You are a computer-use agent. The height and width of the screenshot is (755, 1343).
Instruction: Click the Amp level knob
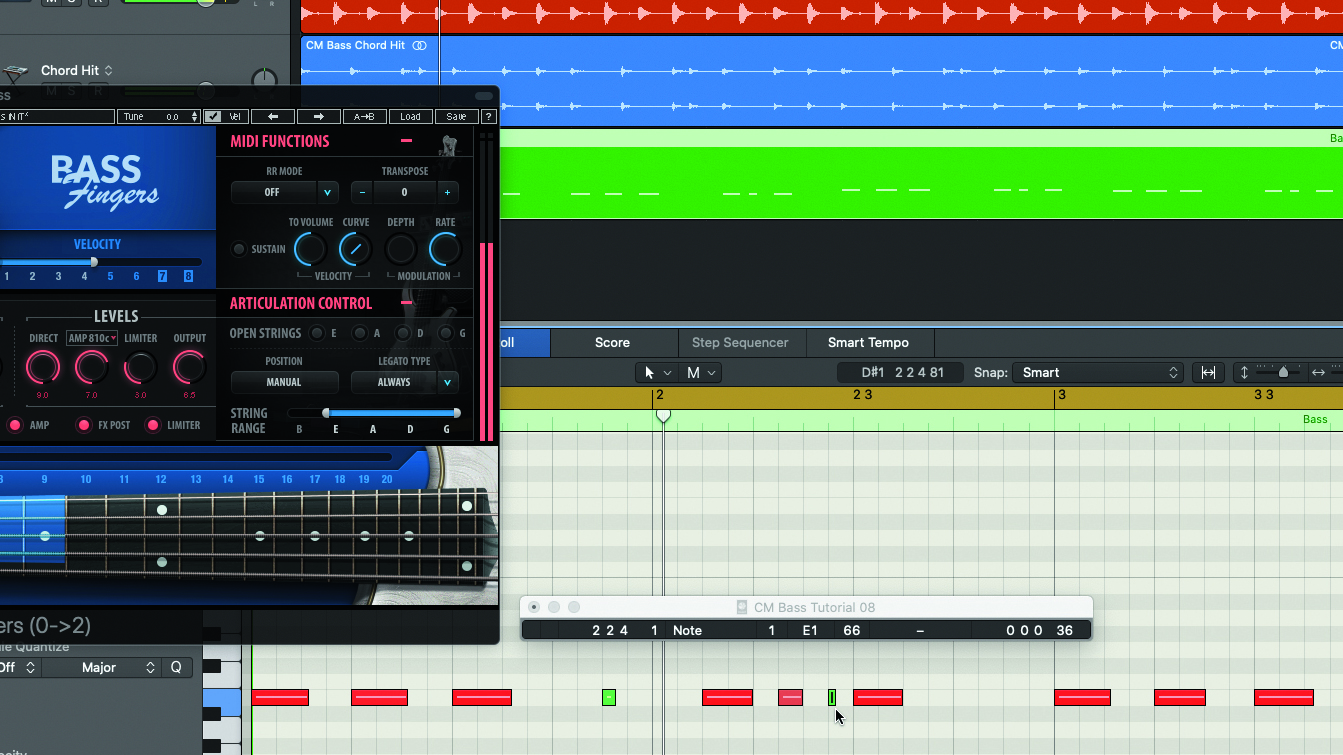tap(91, 368)
